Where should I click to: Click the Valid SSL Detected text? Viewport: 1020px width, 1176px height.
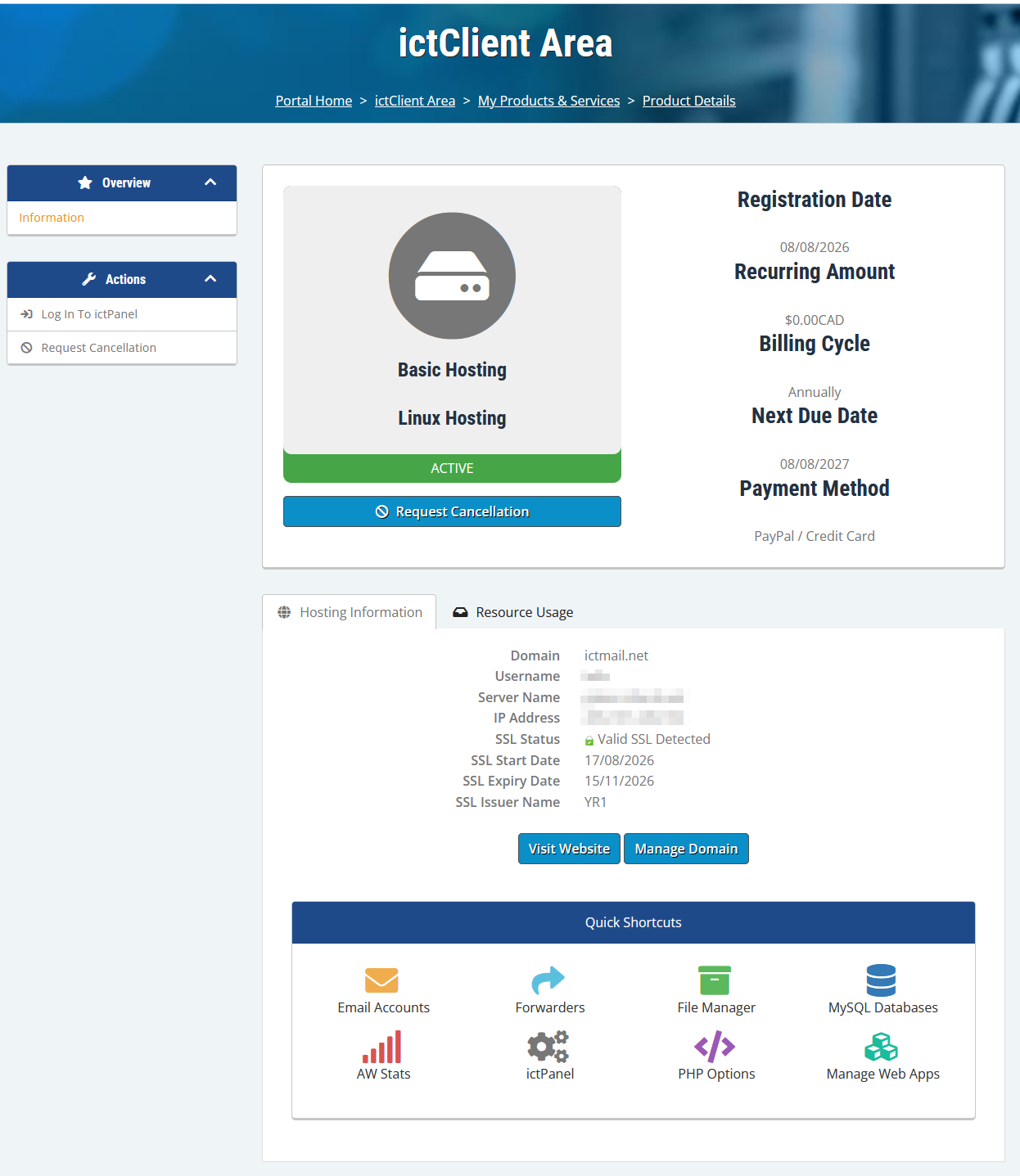(x=654, y=739)
